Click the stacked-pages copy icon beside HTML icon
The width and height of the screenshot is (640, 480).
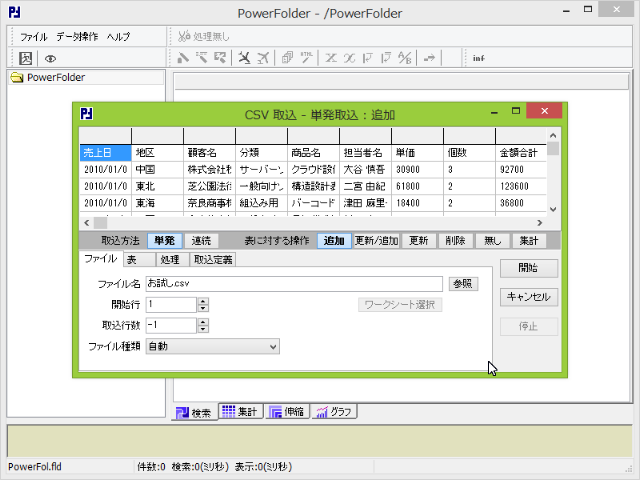[287, 58]
